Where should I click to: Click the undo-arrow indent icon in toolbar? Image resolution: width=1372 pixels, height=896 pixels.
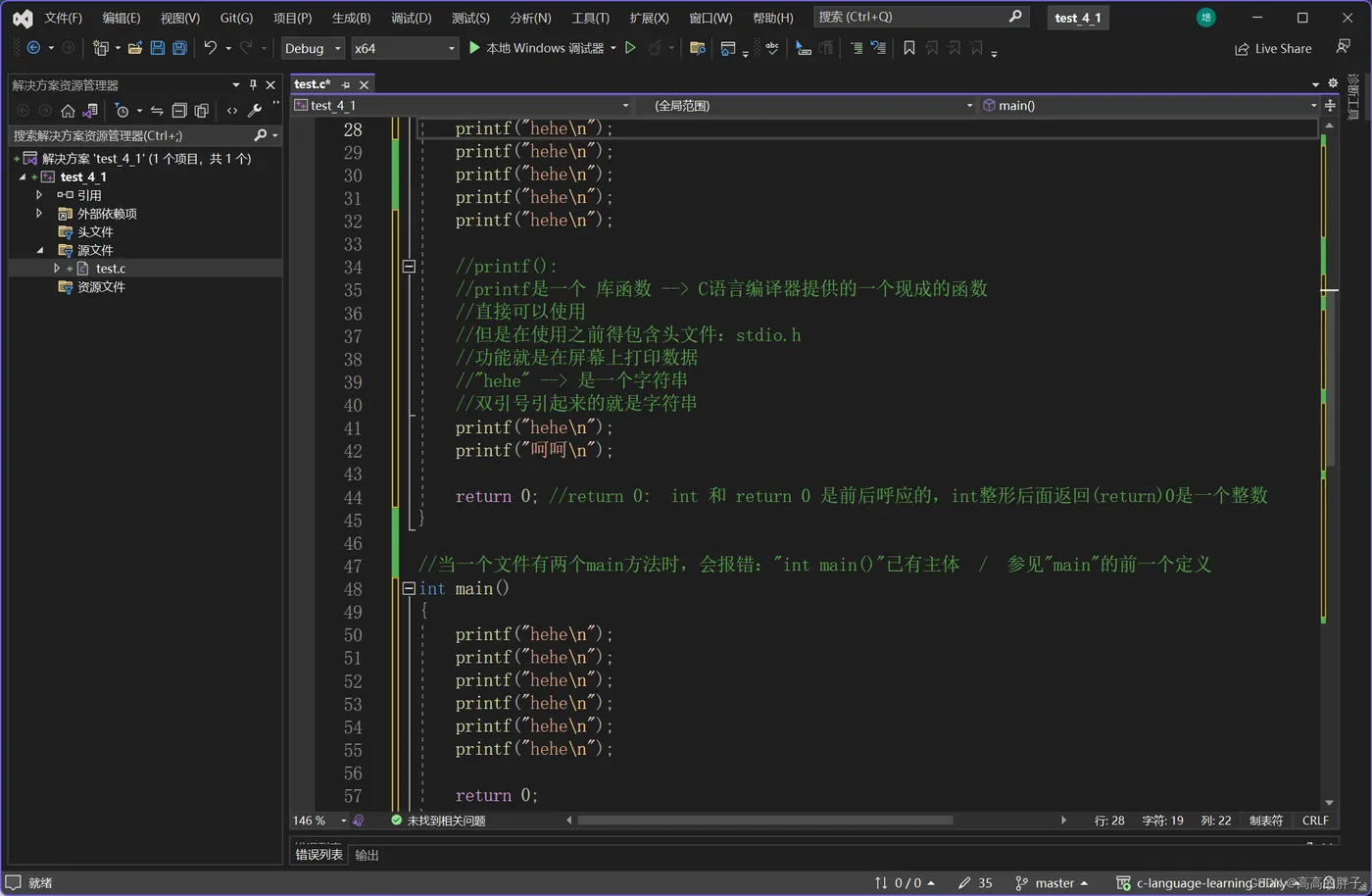(x=878, y=48)
